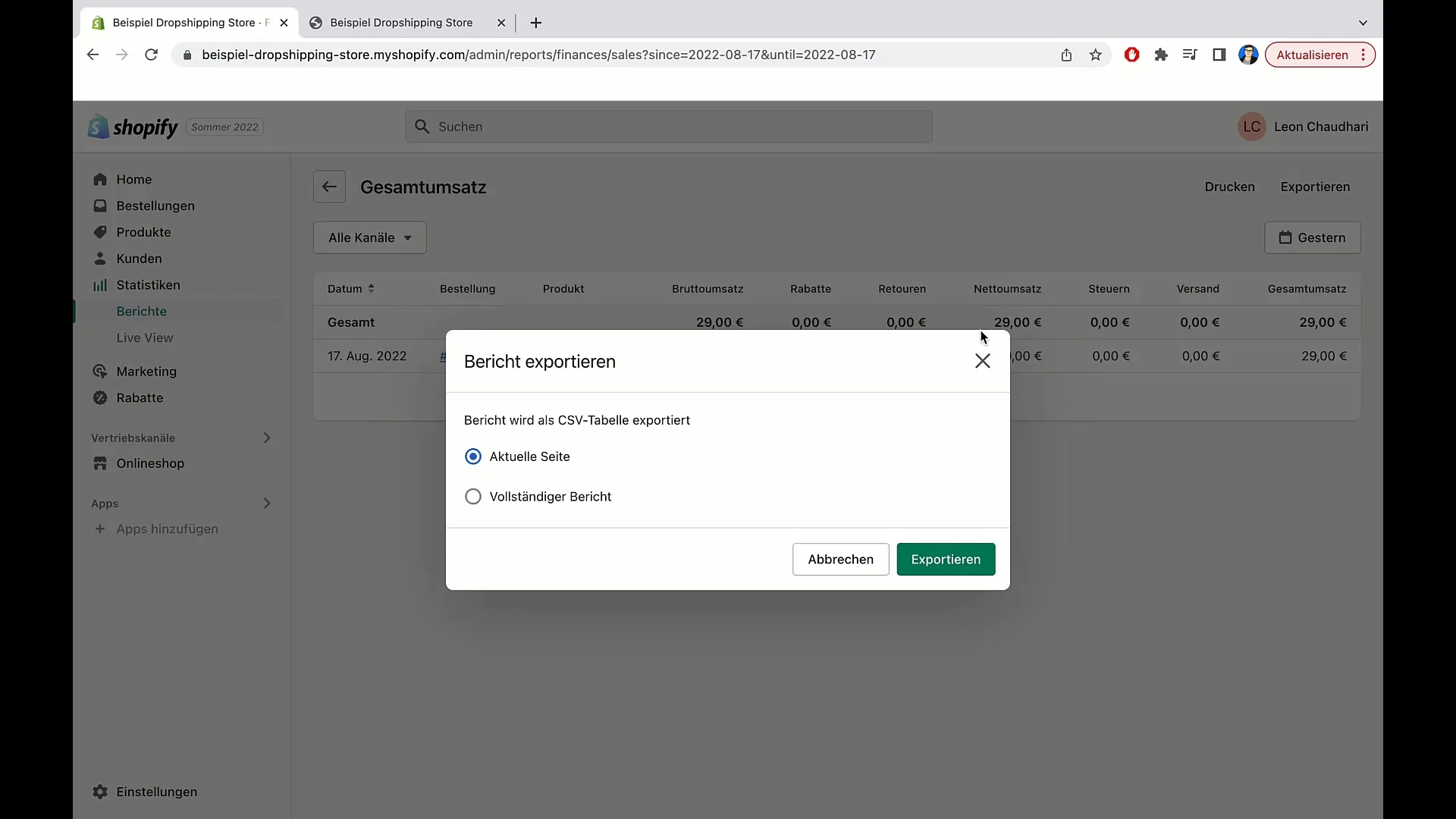This screenshot has width=1456, height=819.
Task: Click the site lock icon
Action: point(187,55)
